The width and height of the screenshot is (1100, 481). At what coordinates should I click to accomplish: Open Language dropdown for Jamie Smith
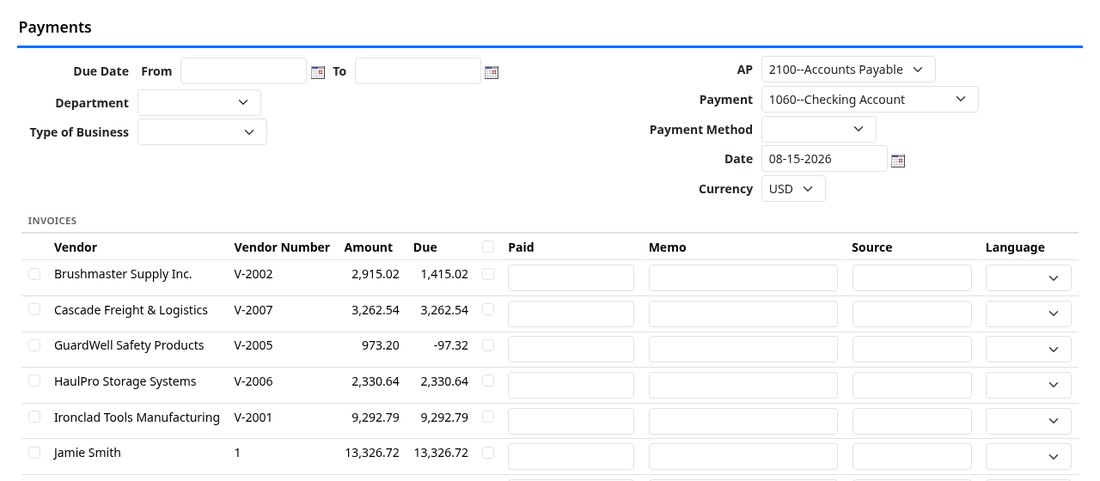(x=1028, y=456)
